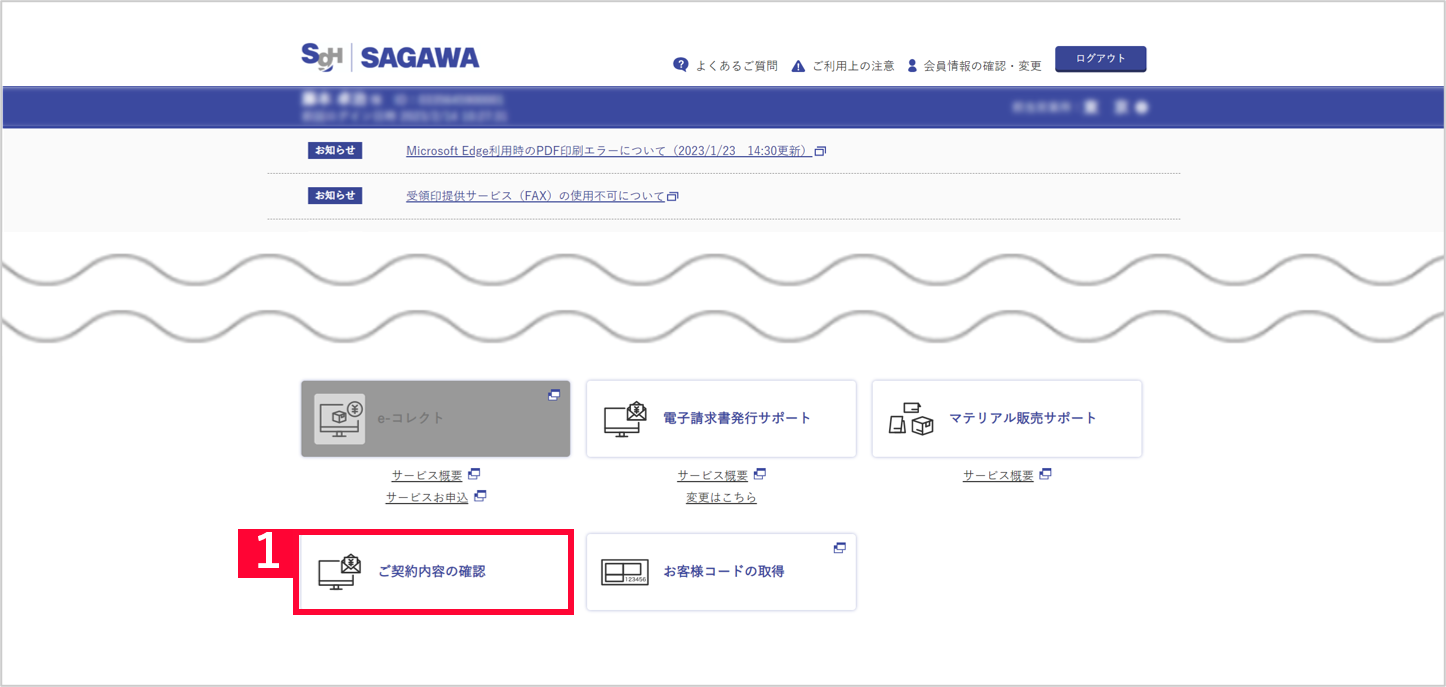Click the 電子請求書発行サポート monitor and envelope icon

(626, 418)
